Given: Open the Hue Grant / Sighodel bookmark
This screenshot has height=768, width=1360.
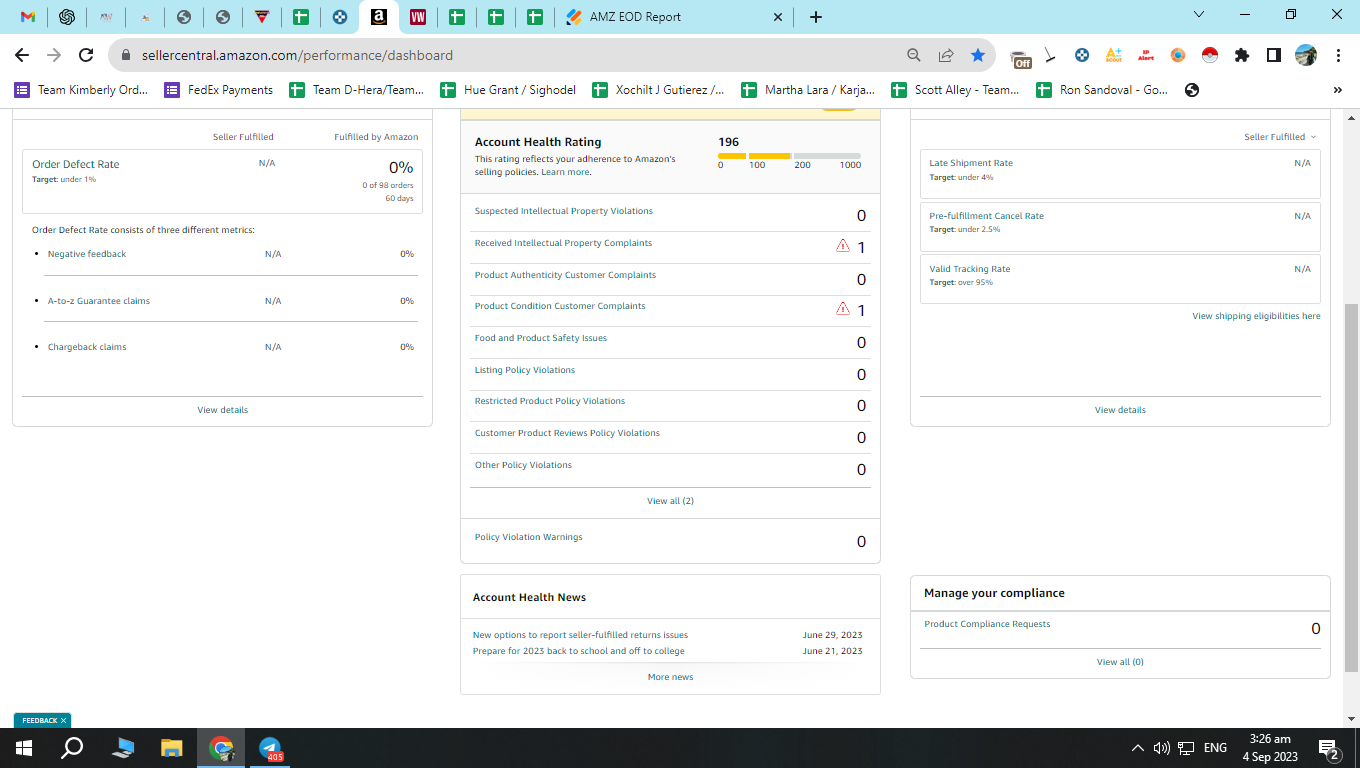Looking at the screenshot, I should coord(509,90).
